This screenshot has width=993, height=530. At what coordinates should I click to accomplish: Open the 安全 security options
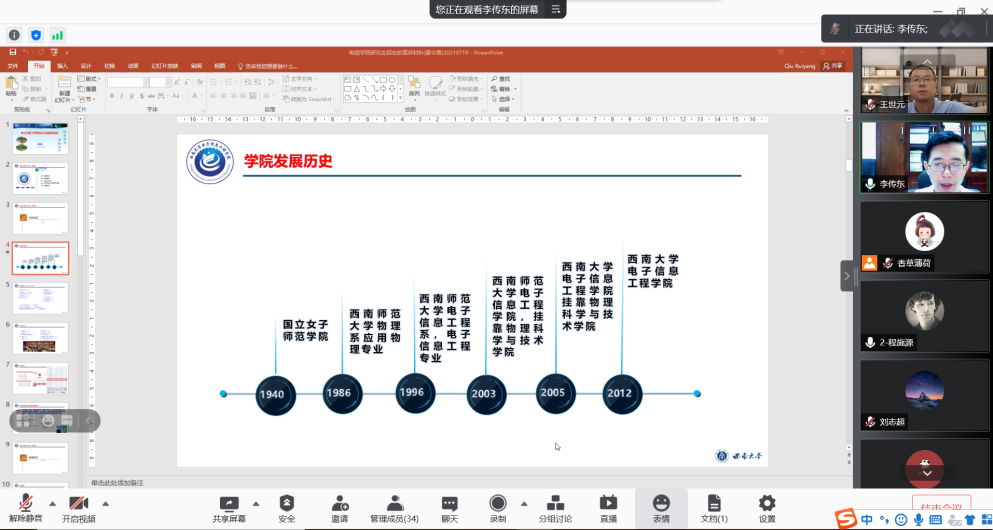pyautogui.click(x=287, y=508)
